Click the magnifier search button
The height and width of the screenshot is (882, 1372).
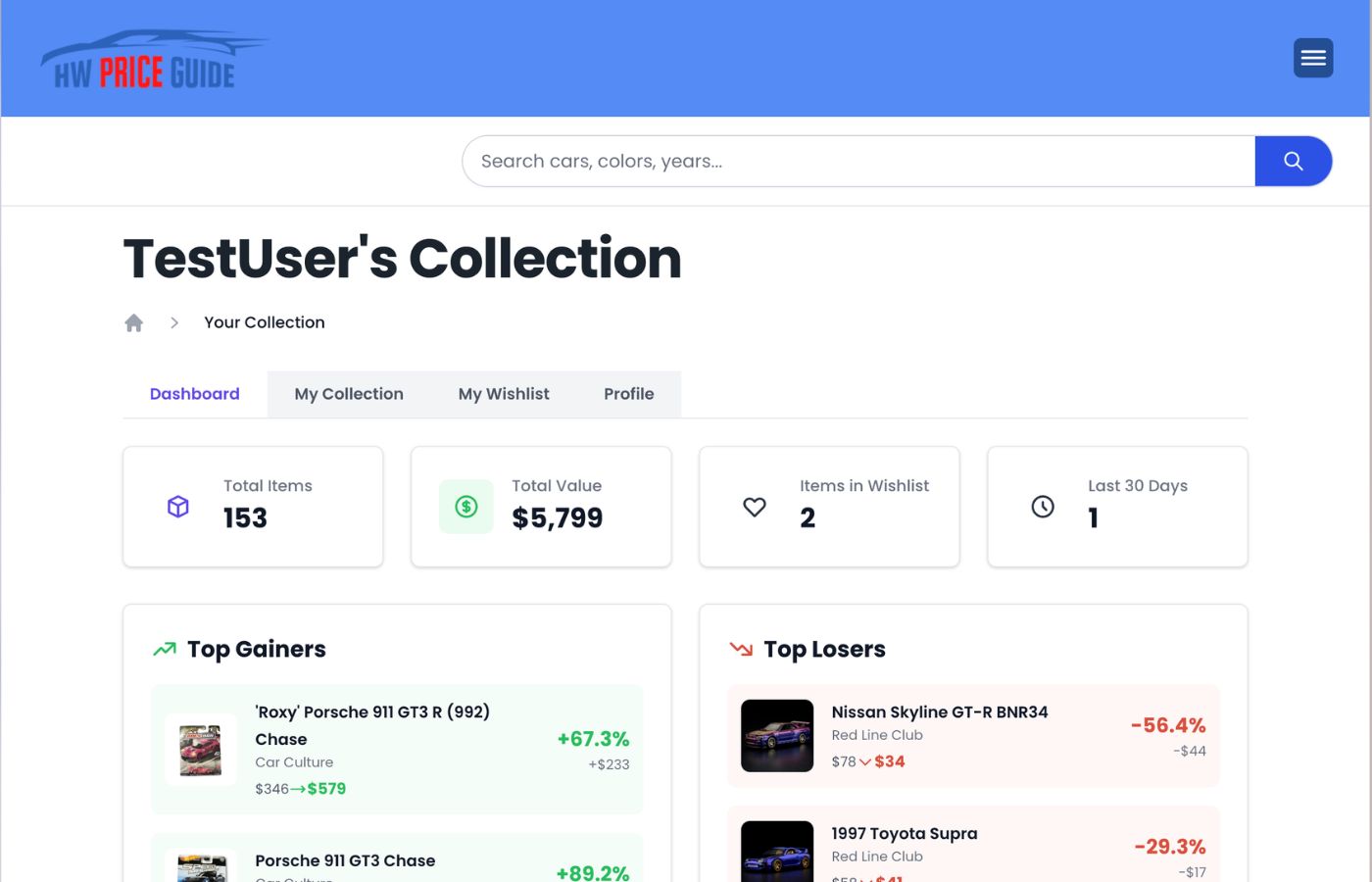tap(1294, 161)
